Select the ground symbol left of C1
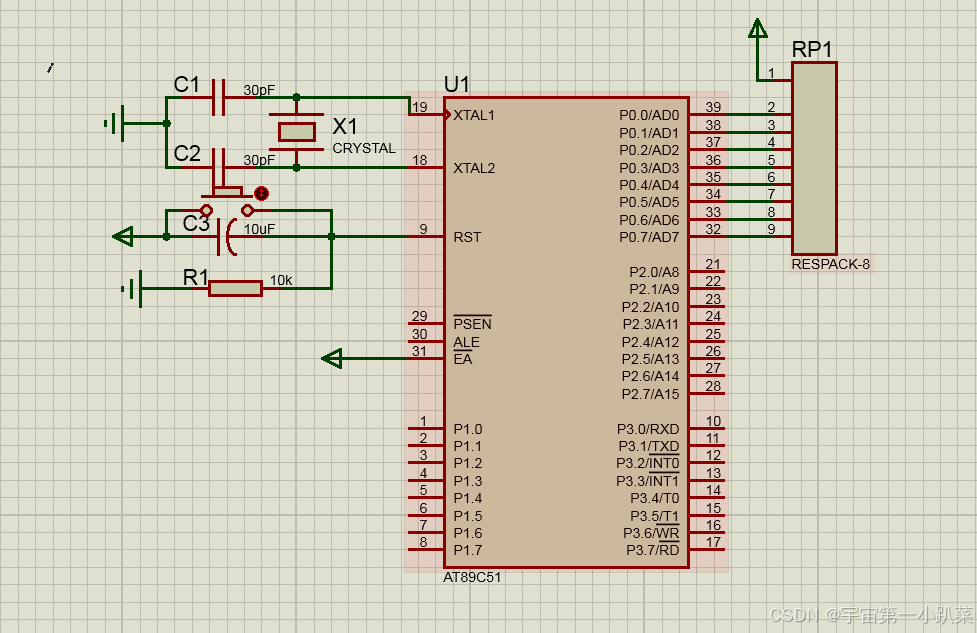This screenshot has height=633, width=977. coord(115,123)
